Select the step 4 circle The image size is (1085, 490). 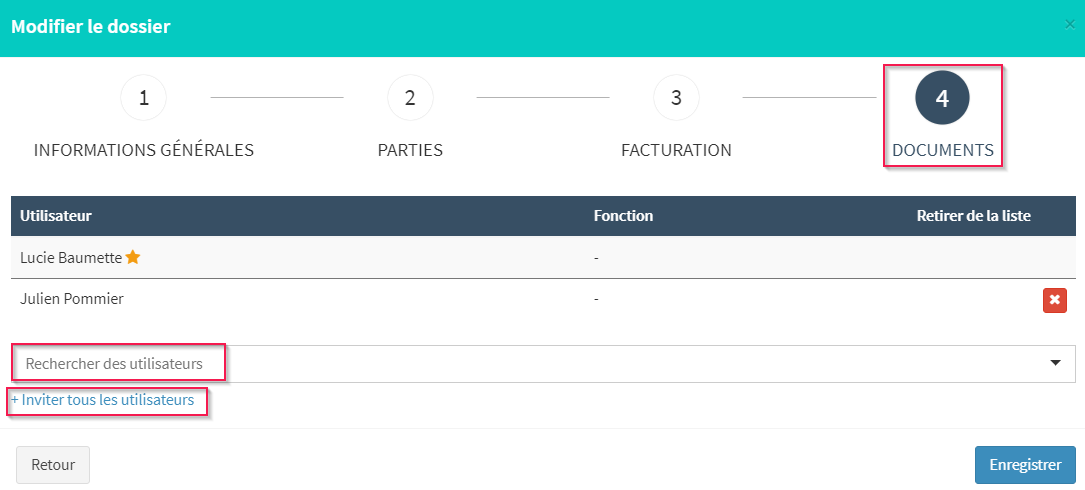[942, 98]
